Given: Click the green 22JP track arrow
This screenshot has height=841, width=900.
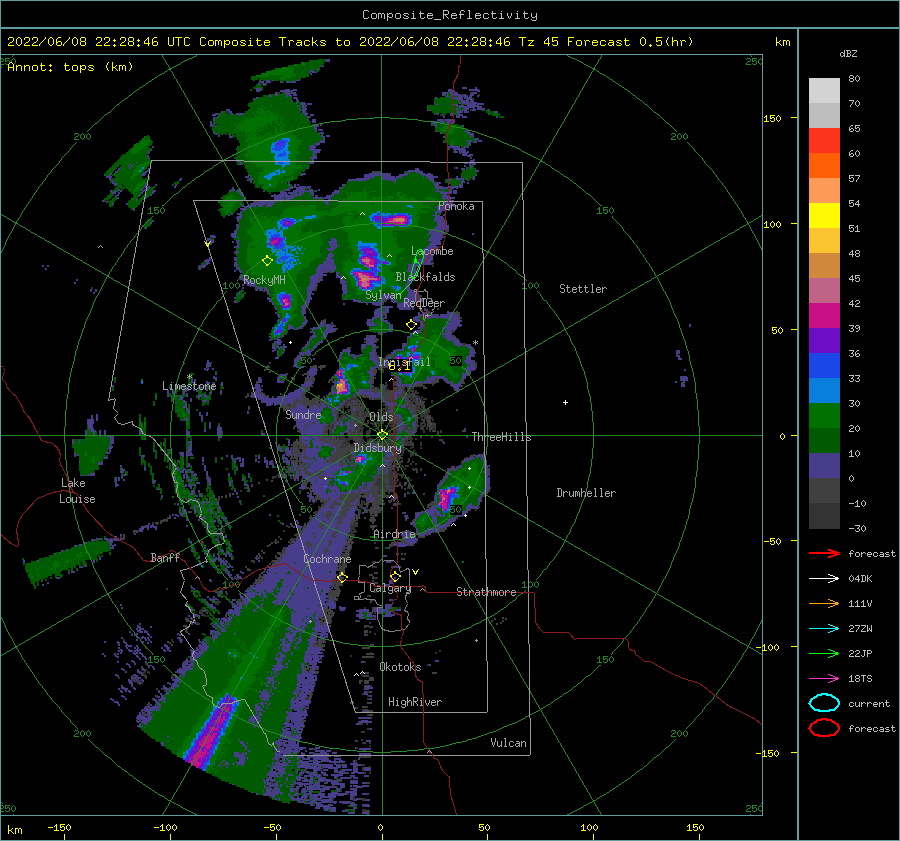Looking at the screenshot, I should click(824, 653).
